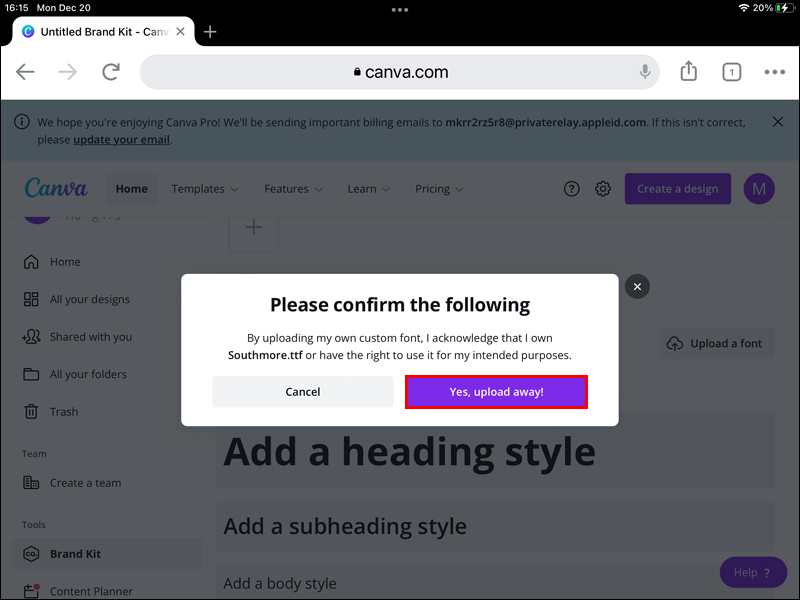
Task: Follow the update your email link
Action: click(121, 140)
